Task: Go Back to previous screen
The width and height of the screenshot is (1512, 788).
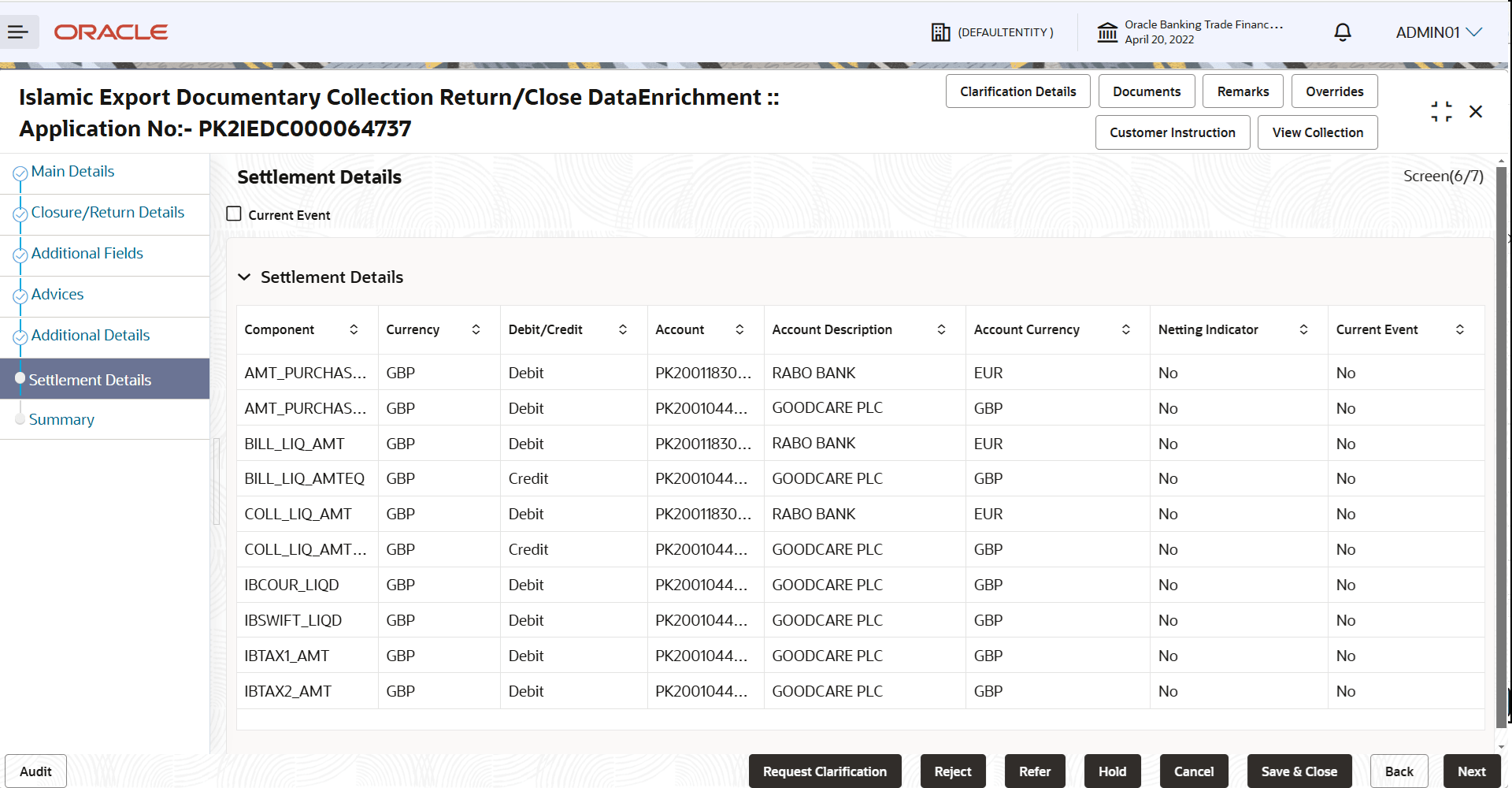Action: click(x=1399, y=771)
